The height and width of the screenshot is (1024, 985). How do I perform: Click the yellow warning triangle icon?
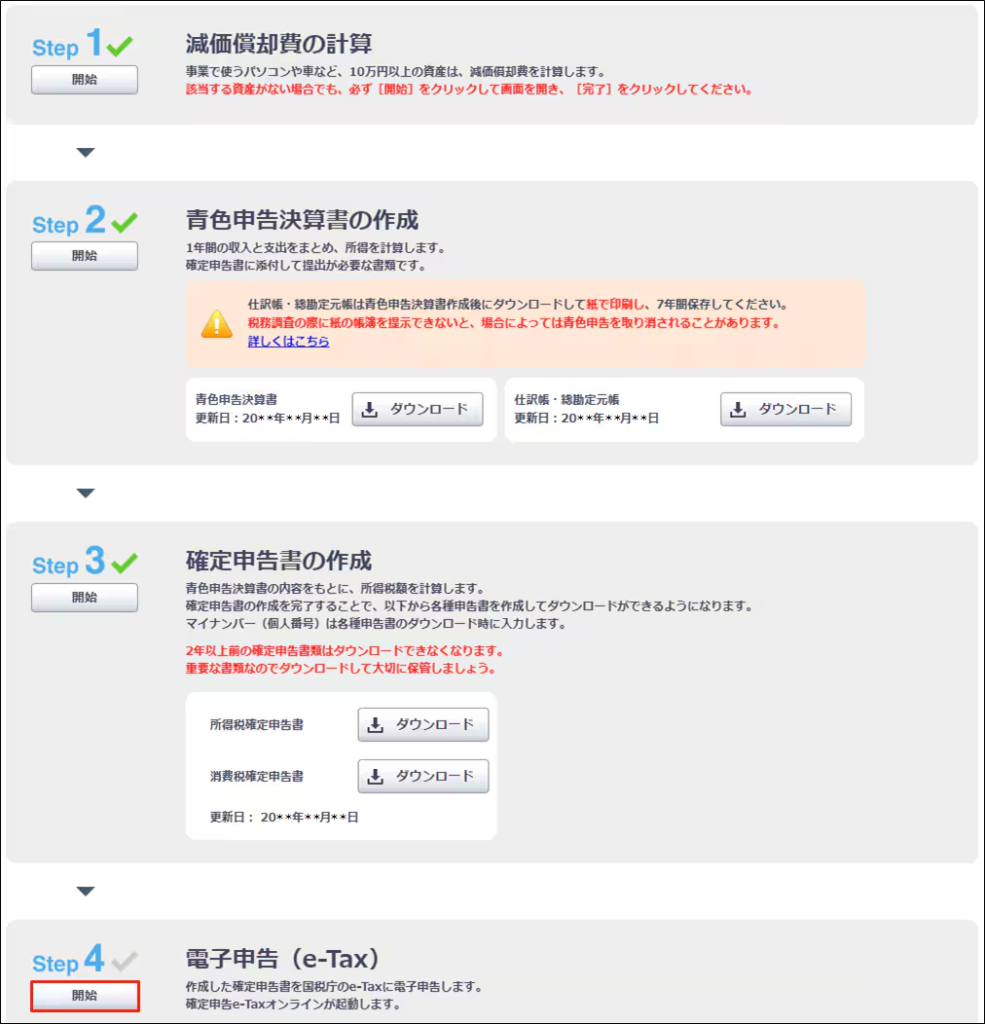[x=217, y=323]
